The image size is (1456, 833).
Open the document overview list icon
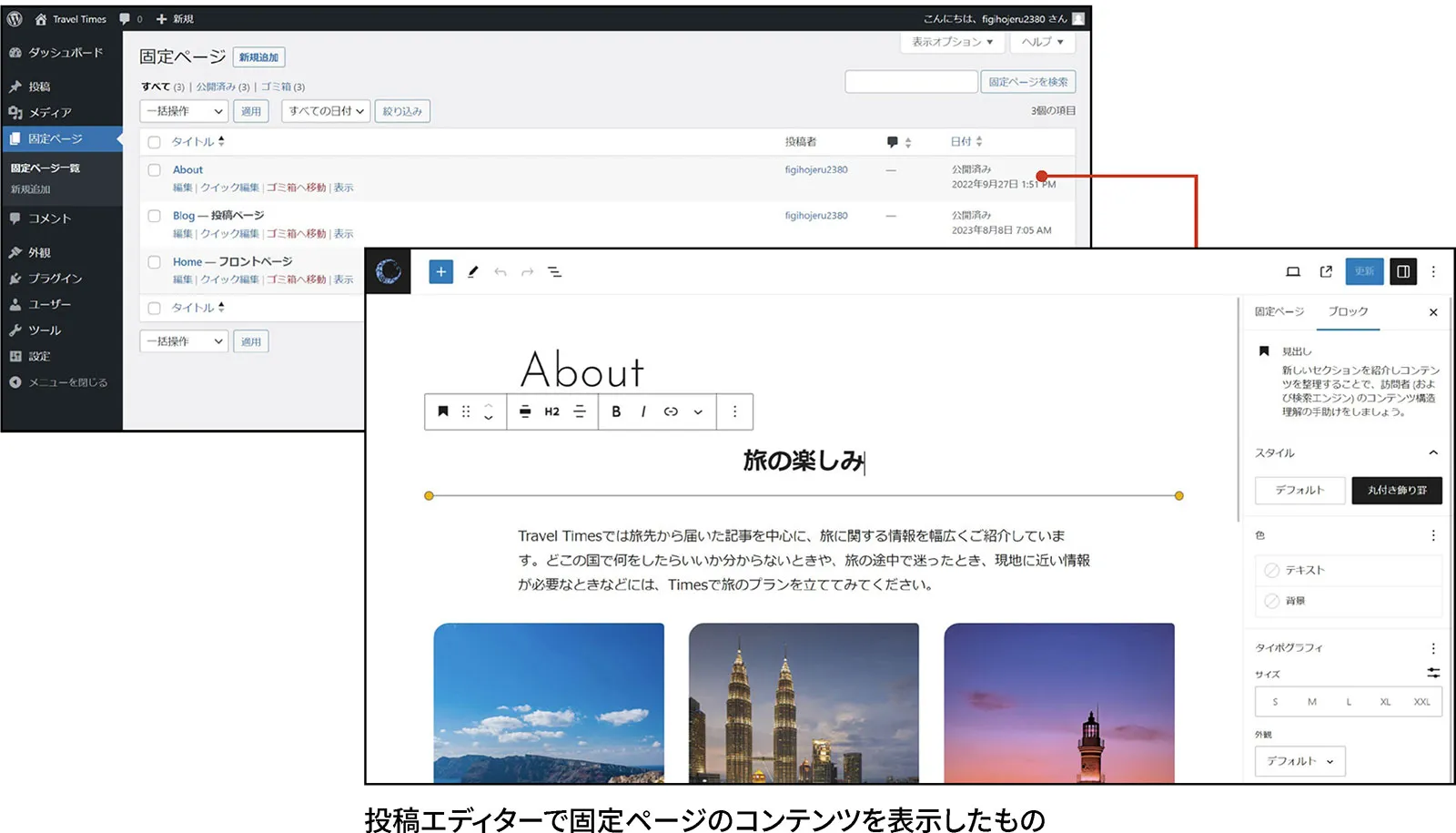click(554, 271)
